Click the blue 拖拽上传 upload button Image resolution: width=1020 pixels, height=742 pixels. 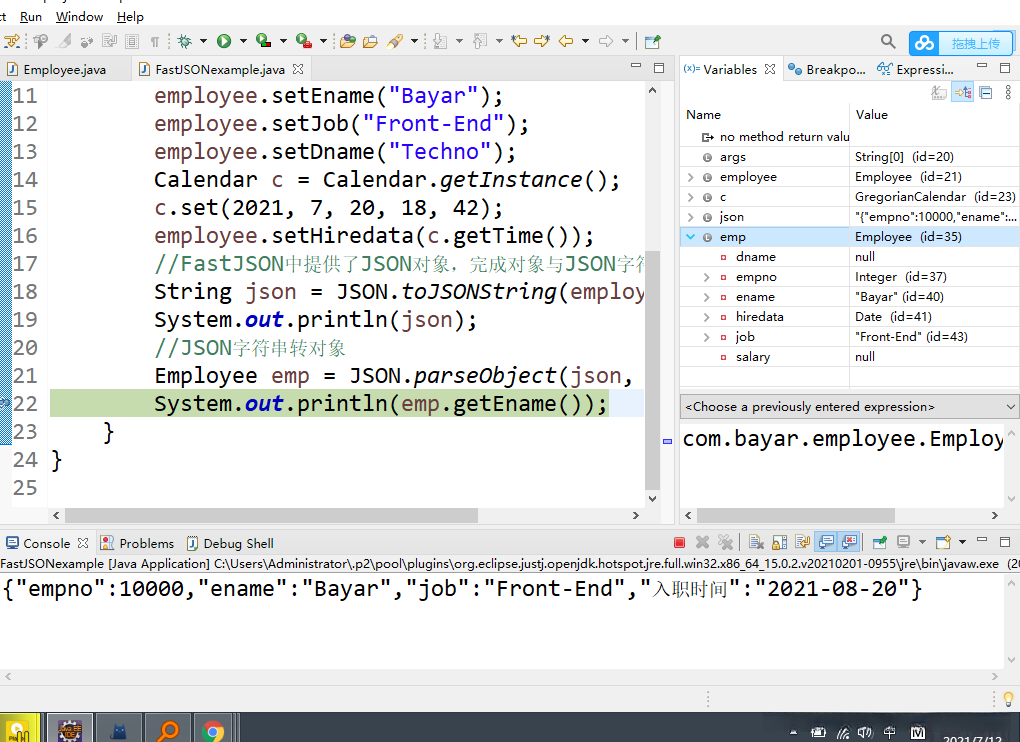pos(961,43)
